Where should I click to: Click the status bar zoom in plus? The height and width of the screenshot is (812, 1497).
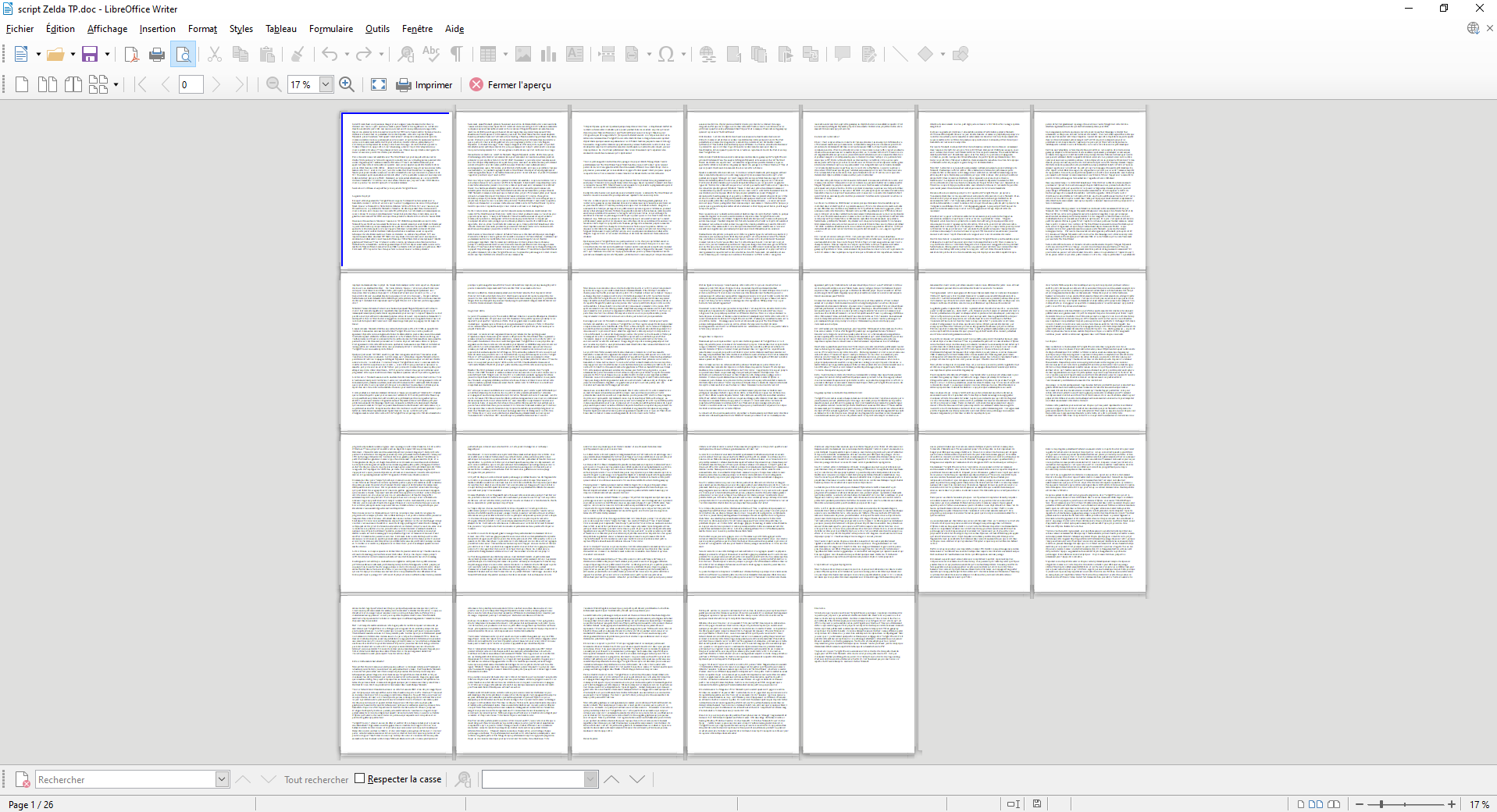point(1452,804)
